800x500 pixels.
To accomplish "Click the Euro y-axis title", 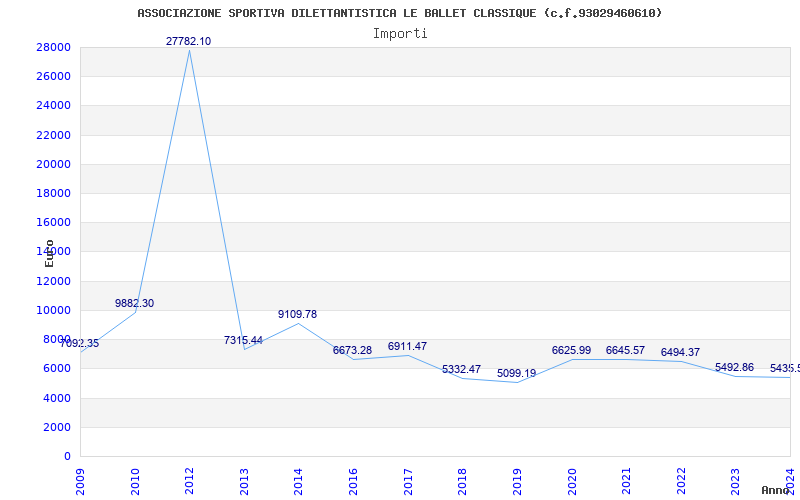I will pyautogui.click(x=49, y=254).
